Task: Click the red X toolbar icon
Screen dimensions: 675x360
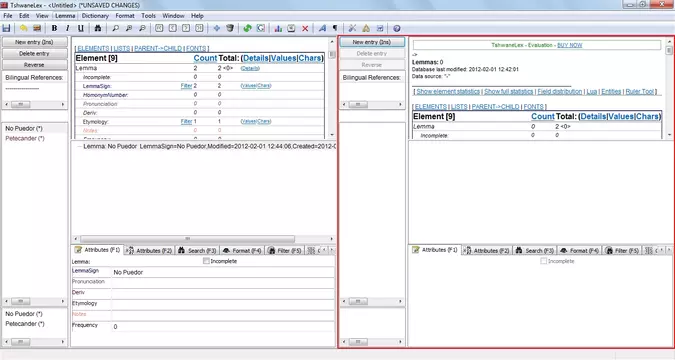Action: point(305,28)
